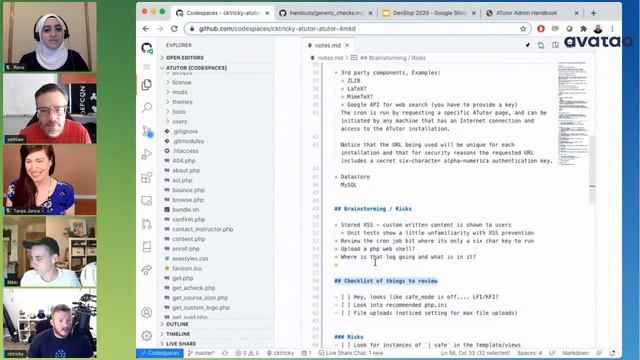The width and height of the screenshot is (640, 360).
Task: Open the GitHub Pull Requests icon in the activity bar
Action: (147, 224)
